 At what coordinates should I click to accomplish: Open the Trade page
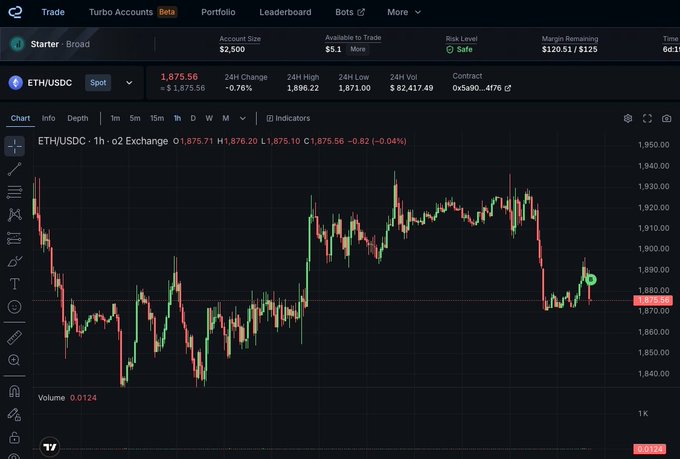coord(53,12)
